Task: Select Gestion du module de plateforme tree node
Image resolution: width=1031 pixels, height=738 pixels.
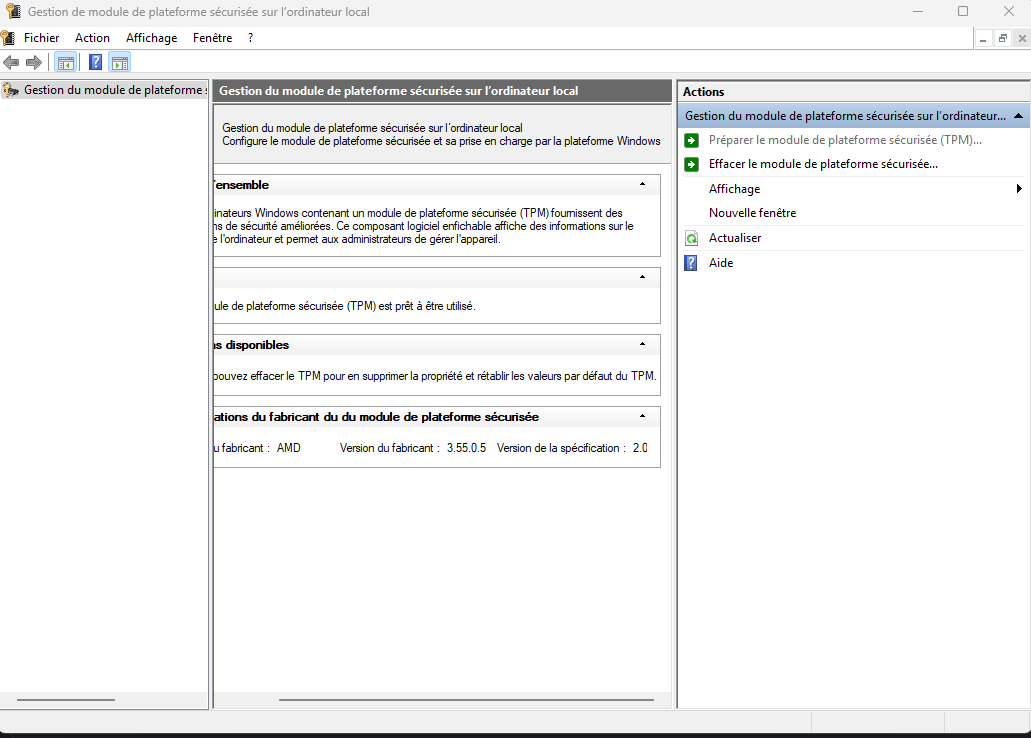Action: pos(113,90)
